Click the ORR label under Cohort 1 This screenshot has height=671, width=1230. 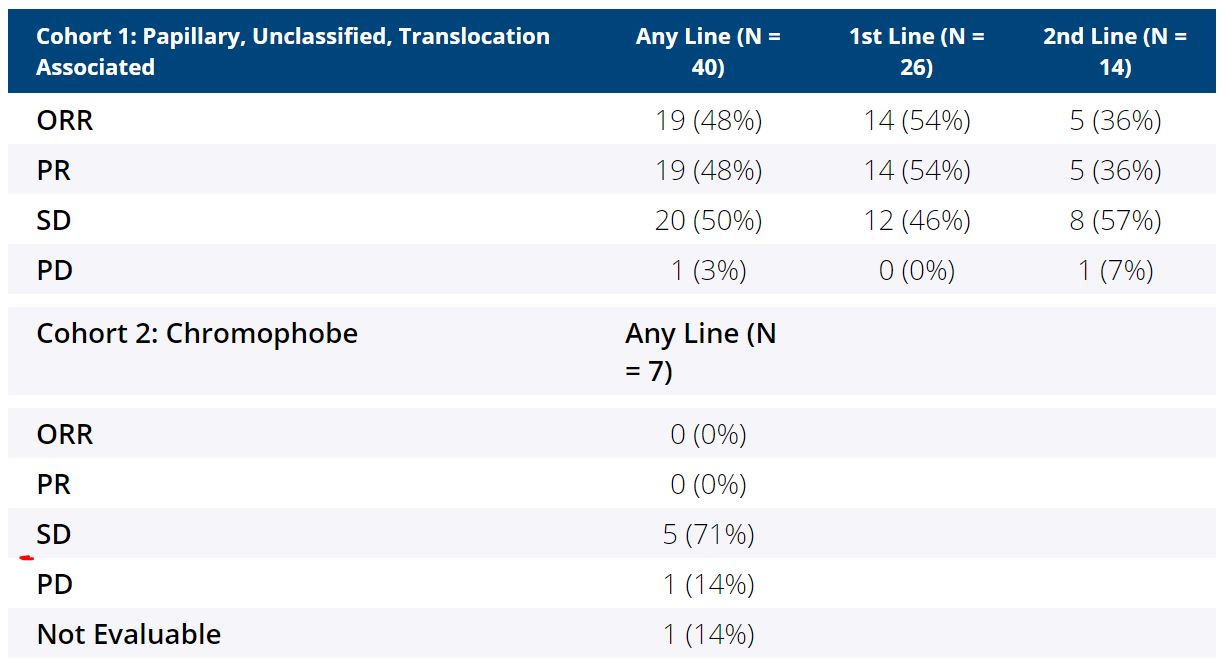[x=65, y=121]
